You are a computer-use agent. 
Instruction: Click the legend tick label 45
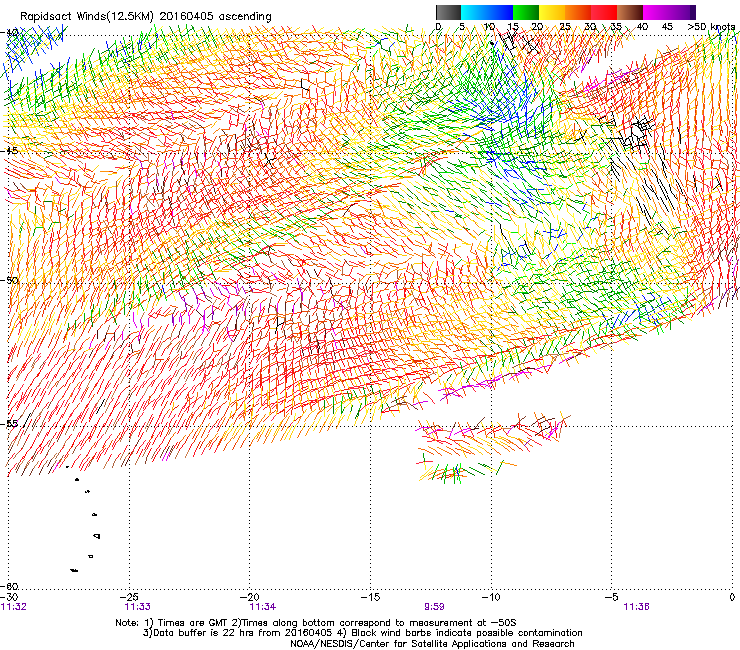667,27
